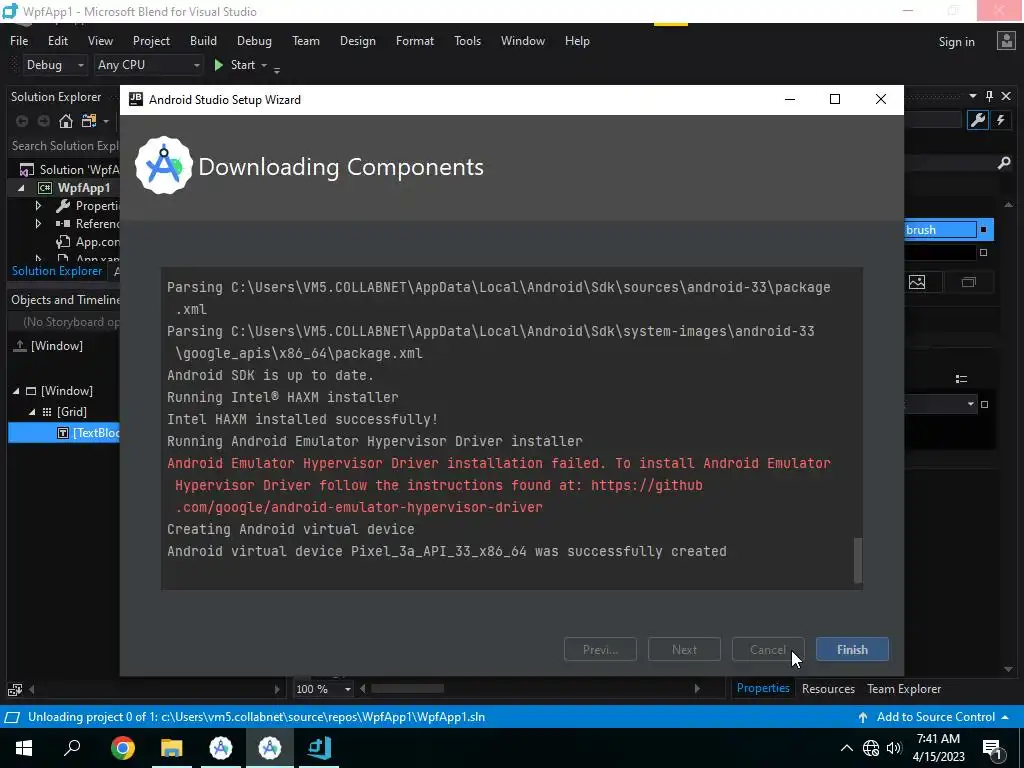Select the Properties wrench icon in Properties panel
The width and height of the screenshot is (1024, 768).
[978, 120]
